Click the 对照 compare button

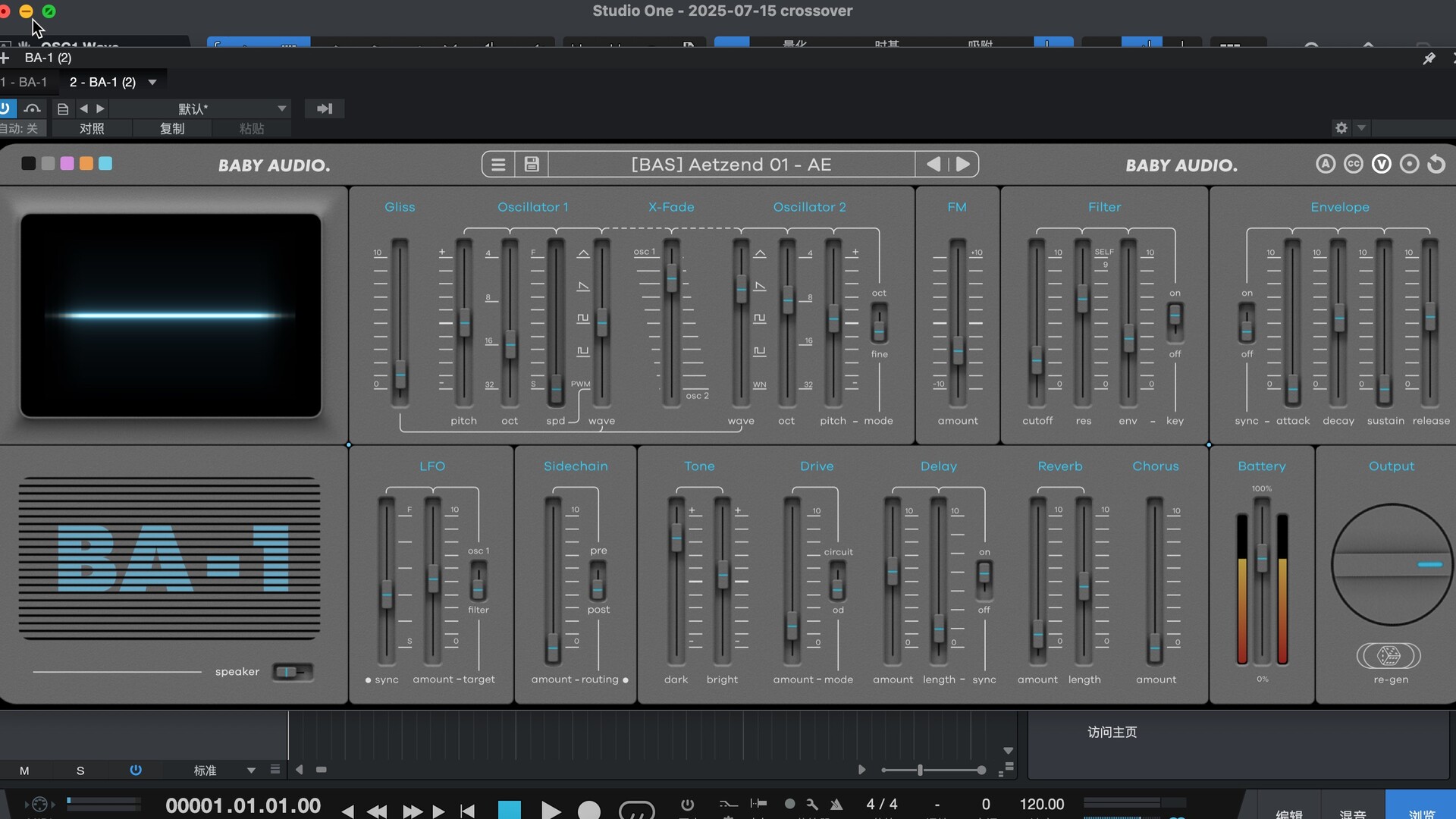pos(92,128)
